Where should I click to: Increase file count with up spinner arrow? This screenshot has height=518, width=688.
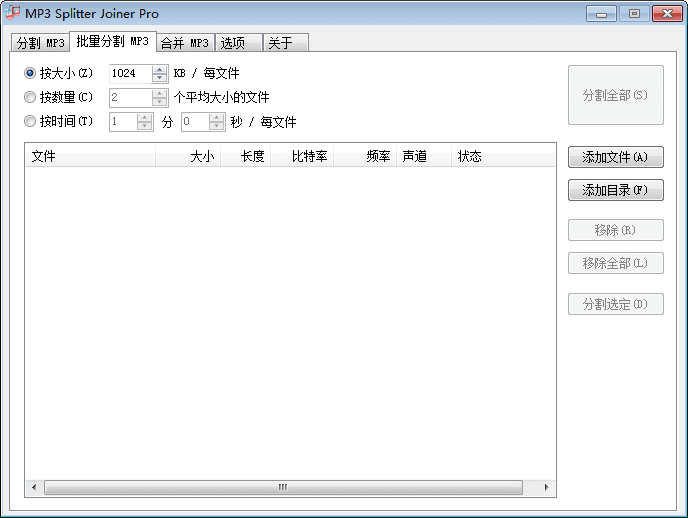159,93
